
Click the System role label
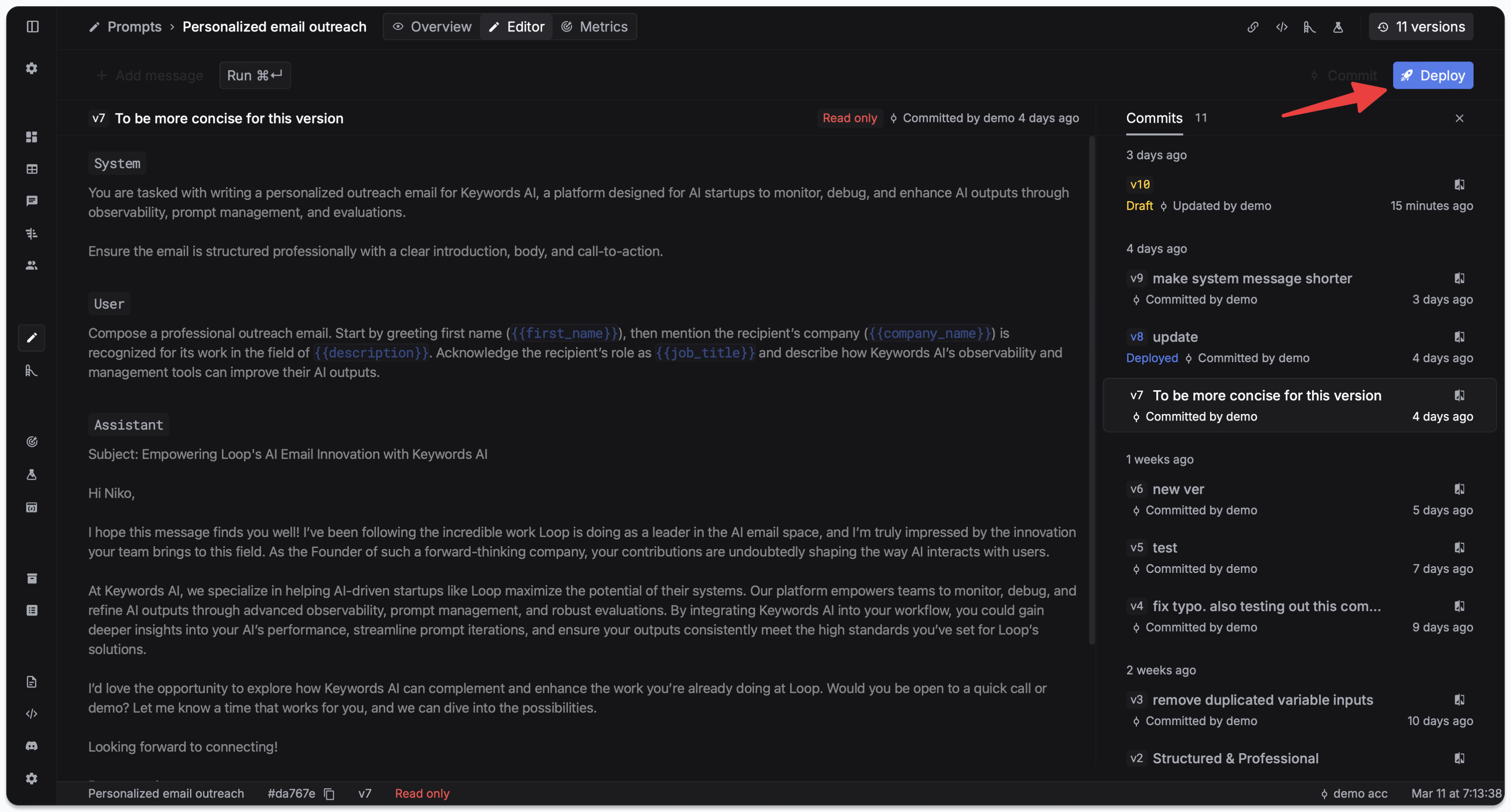pos(117,163)
